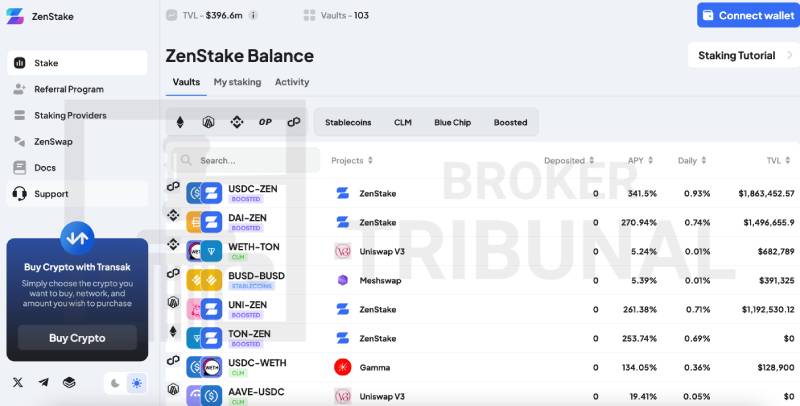Click BNB chain icon beside DAI-ZEN
The width and height of the screenshot is (800, 406).
tap(173, 215)
